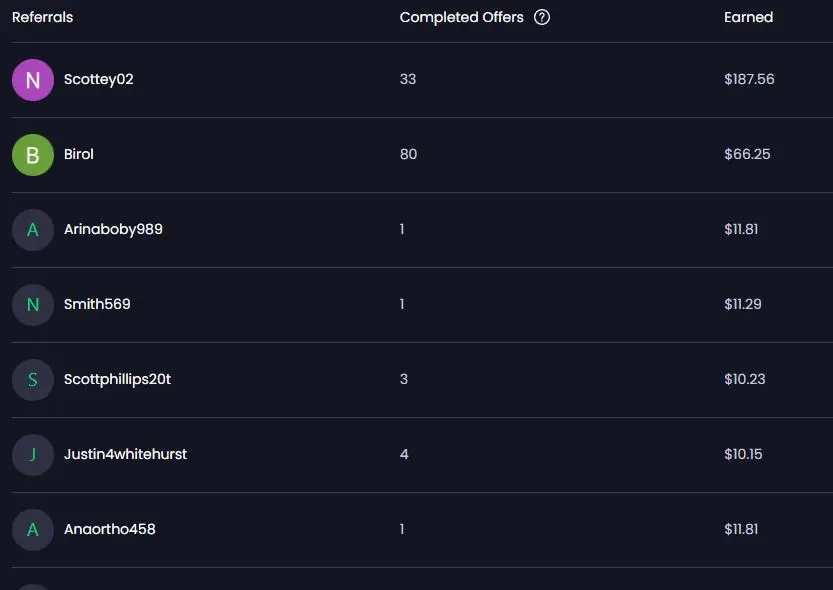Click the Completed Offers help question-mark icon

(x=542, y=17)
